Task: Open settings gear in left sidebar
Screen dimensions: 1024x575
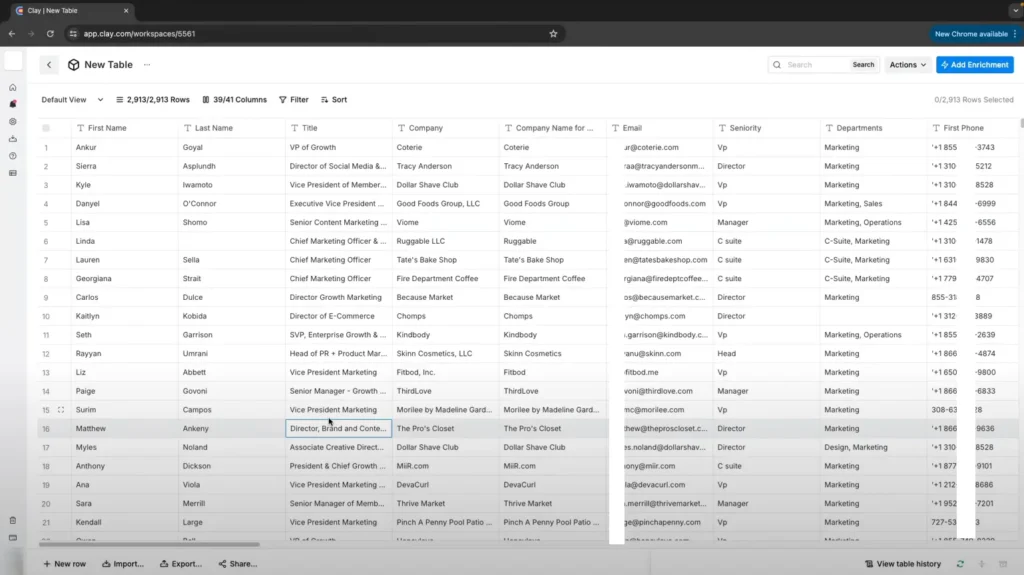Action: click(x=12, y=122)
